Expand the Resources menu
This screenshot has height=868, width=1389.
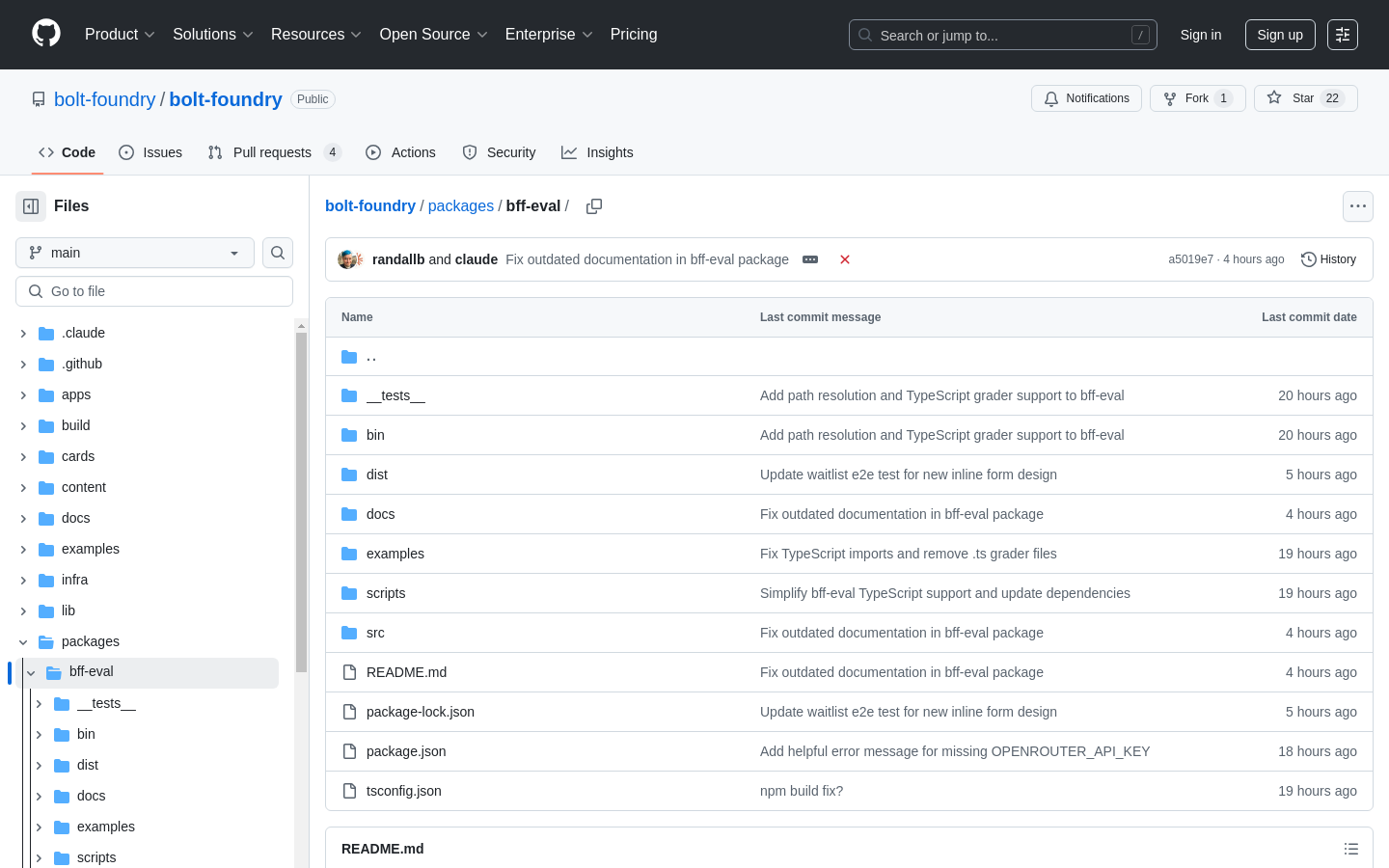(x=315, y=35)
